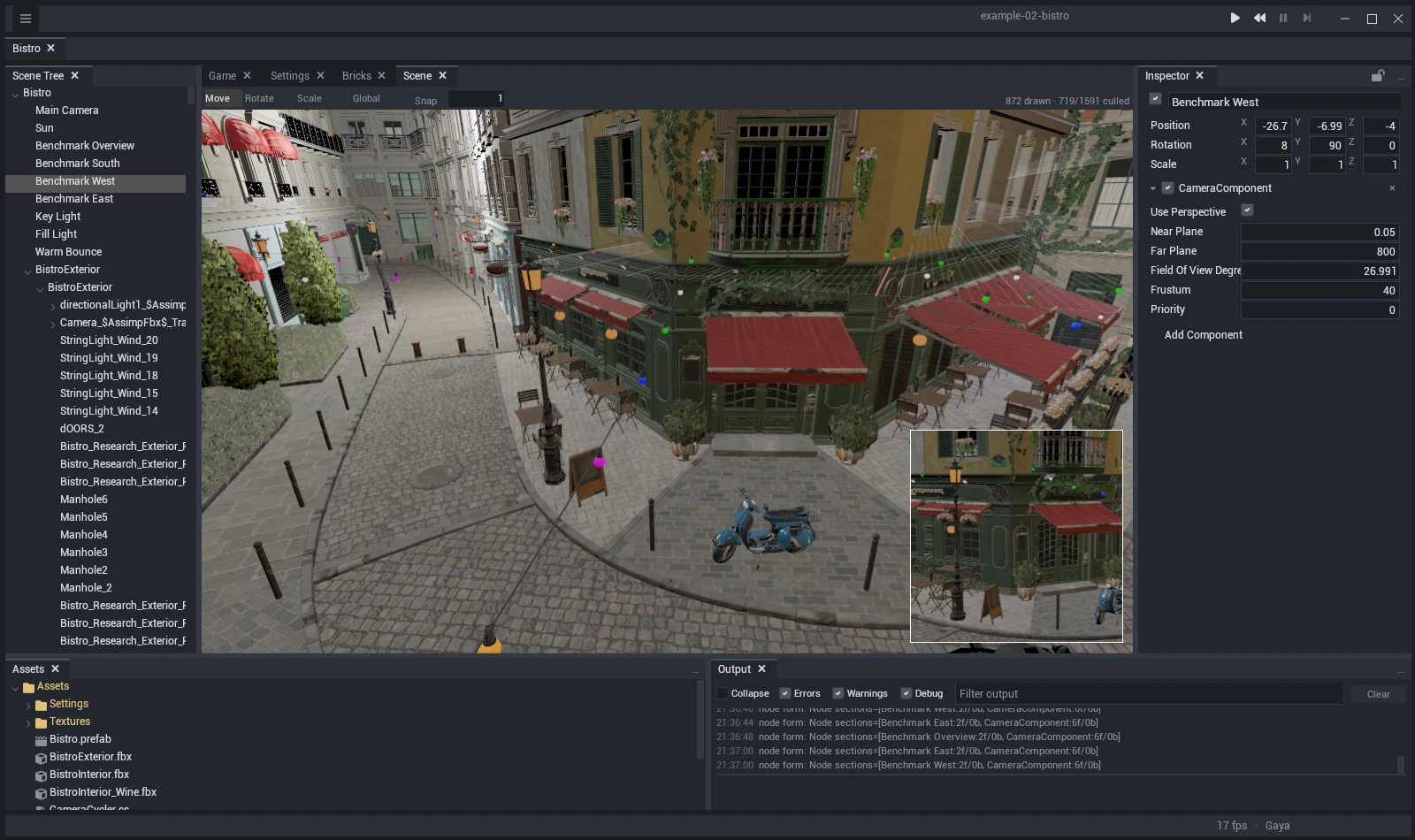Expand the Textures folder
Image resolution: width=1415 pixels, height=840 pixels.
(28, 722)
